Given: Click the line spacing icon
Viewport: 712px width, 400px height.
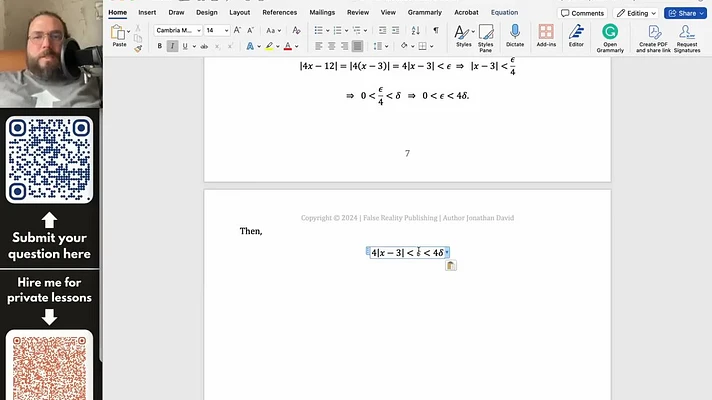Looking at the screenshot, I should pyautogui.click(x=377, y=46).
